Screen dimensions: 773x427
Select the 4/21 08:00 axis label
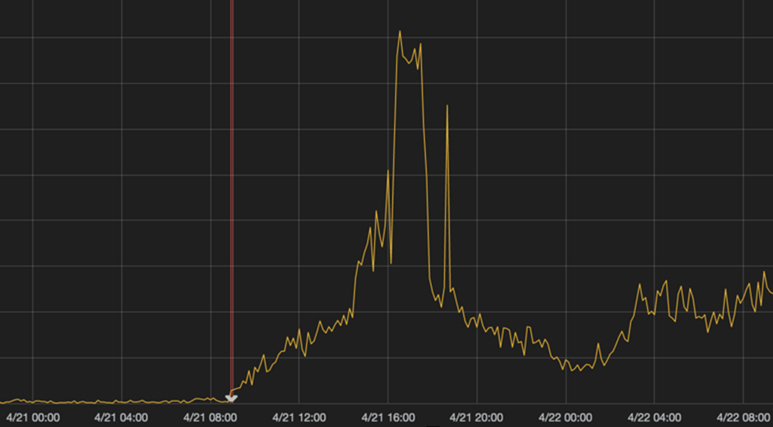[210, 418]
